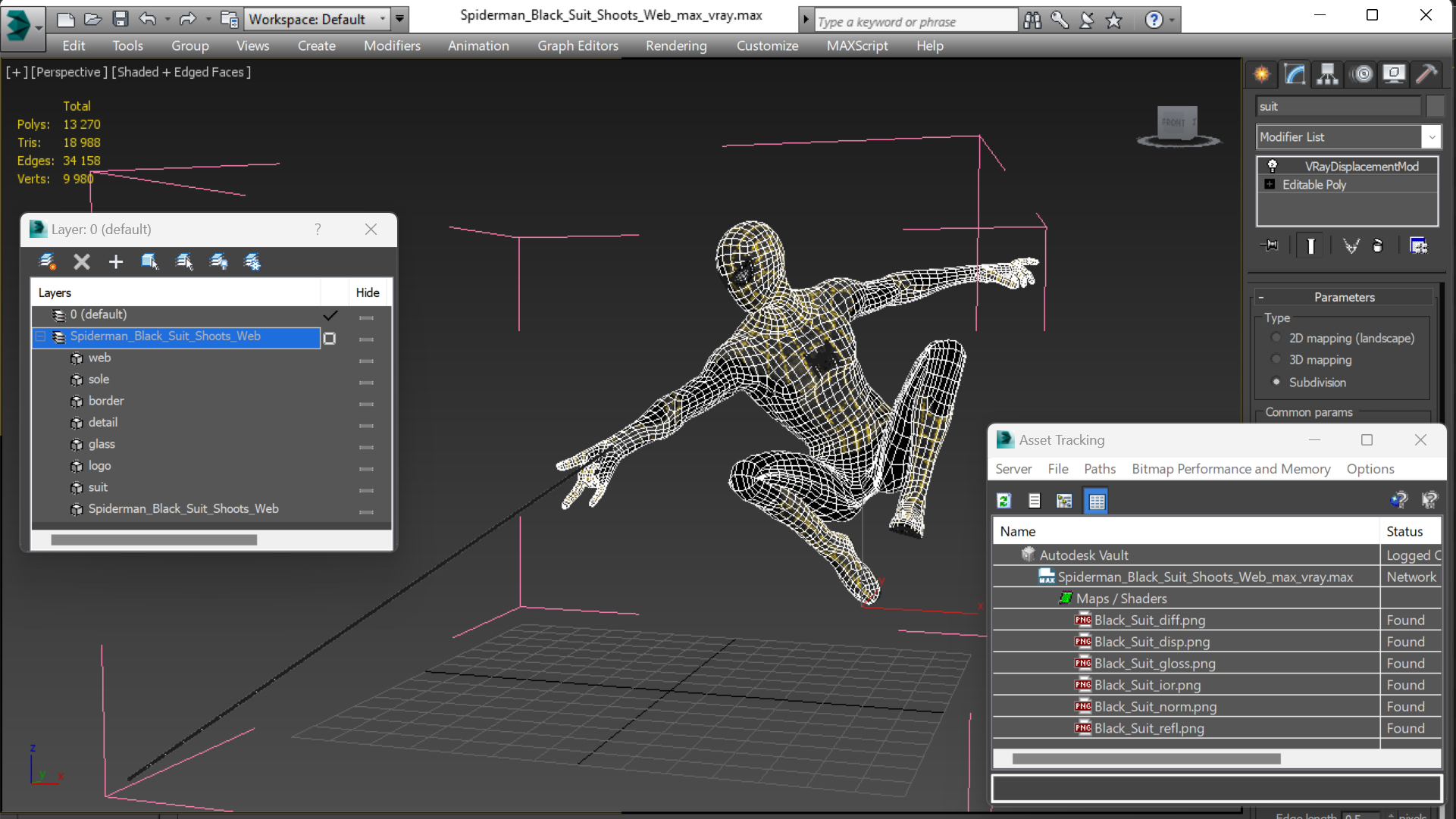Toggle hide for the sole object
The image size is (1456, 819).
pyautogui.click(x=367, y=383)
